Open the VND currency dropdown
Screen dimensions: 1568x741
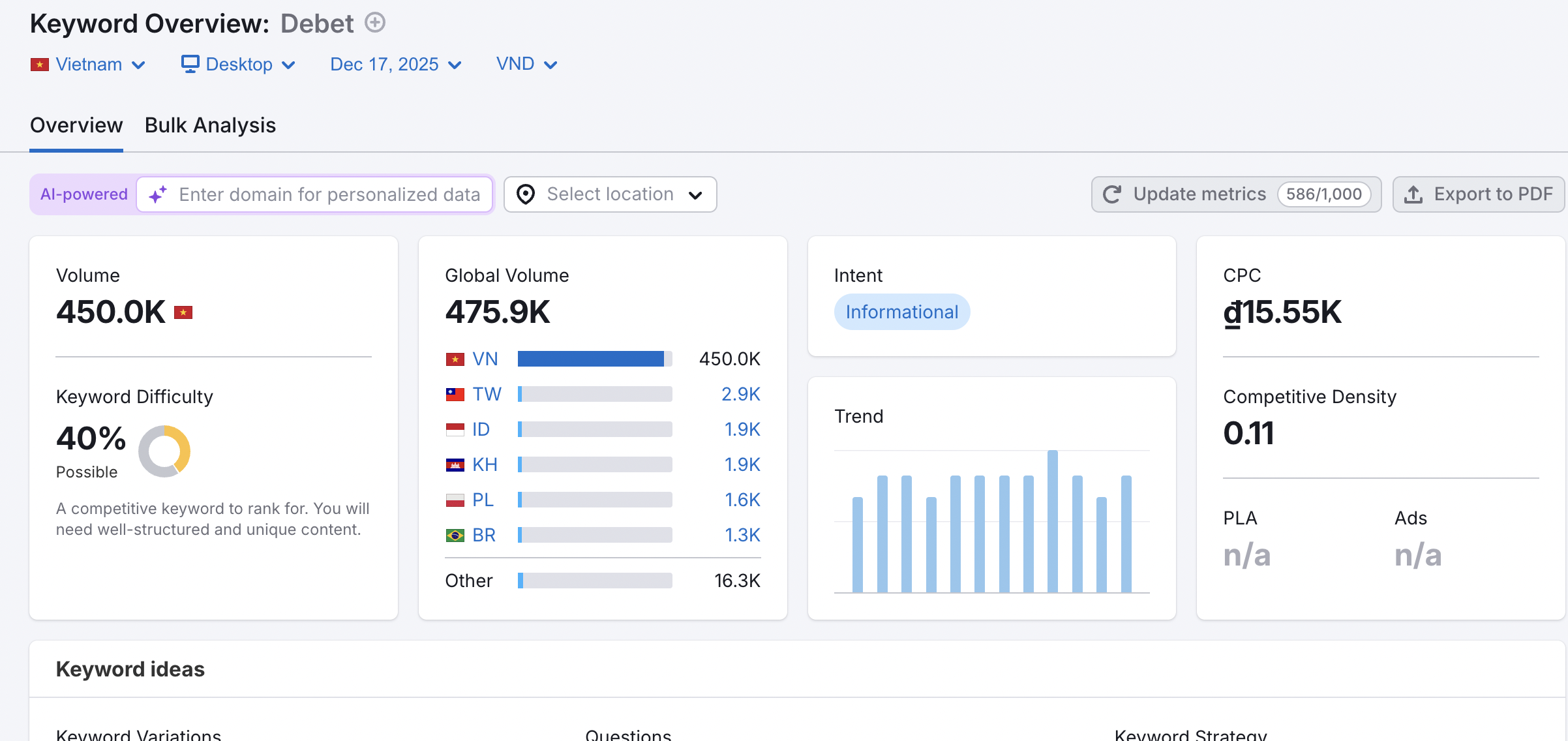[526, 65]
